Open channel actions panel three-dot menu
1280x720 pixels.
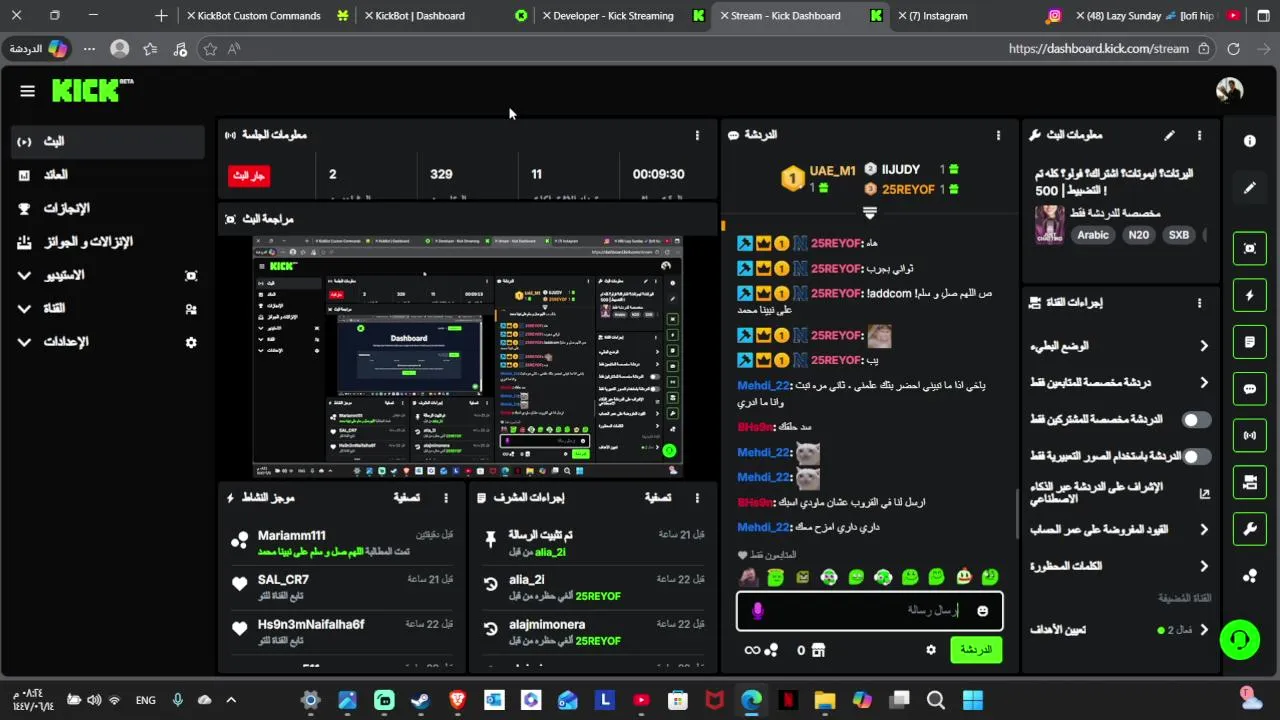(x=1199, y=302)
